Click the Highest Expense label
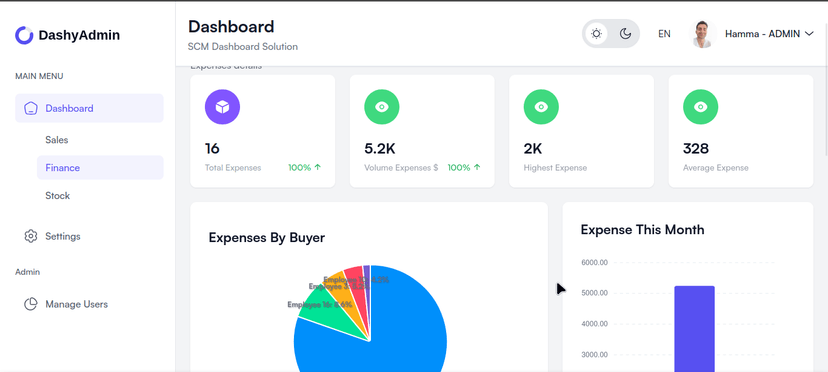The image size is (828, 372). click(x=555, y=168)
